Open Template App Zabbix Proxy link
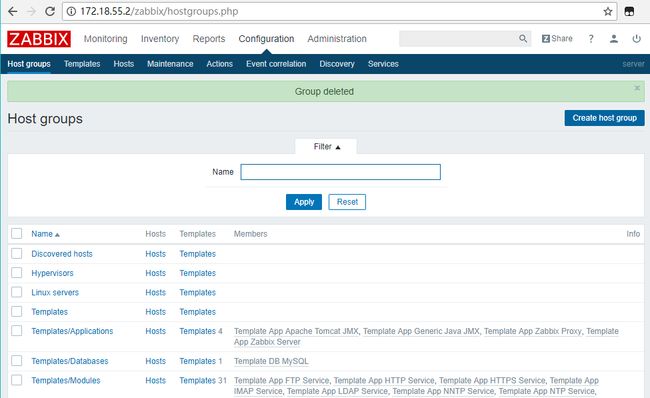This screenshot has width=650, height=398. click(533, 331)
